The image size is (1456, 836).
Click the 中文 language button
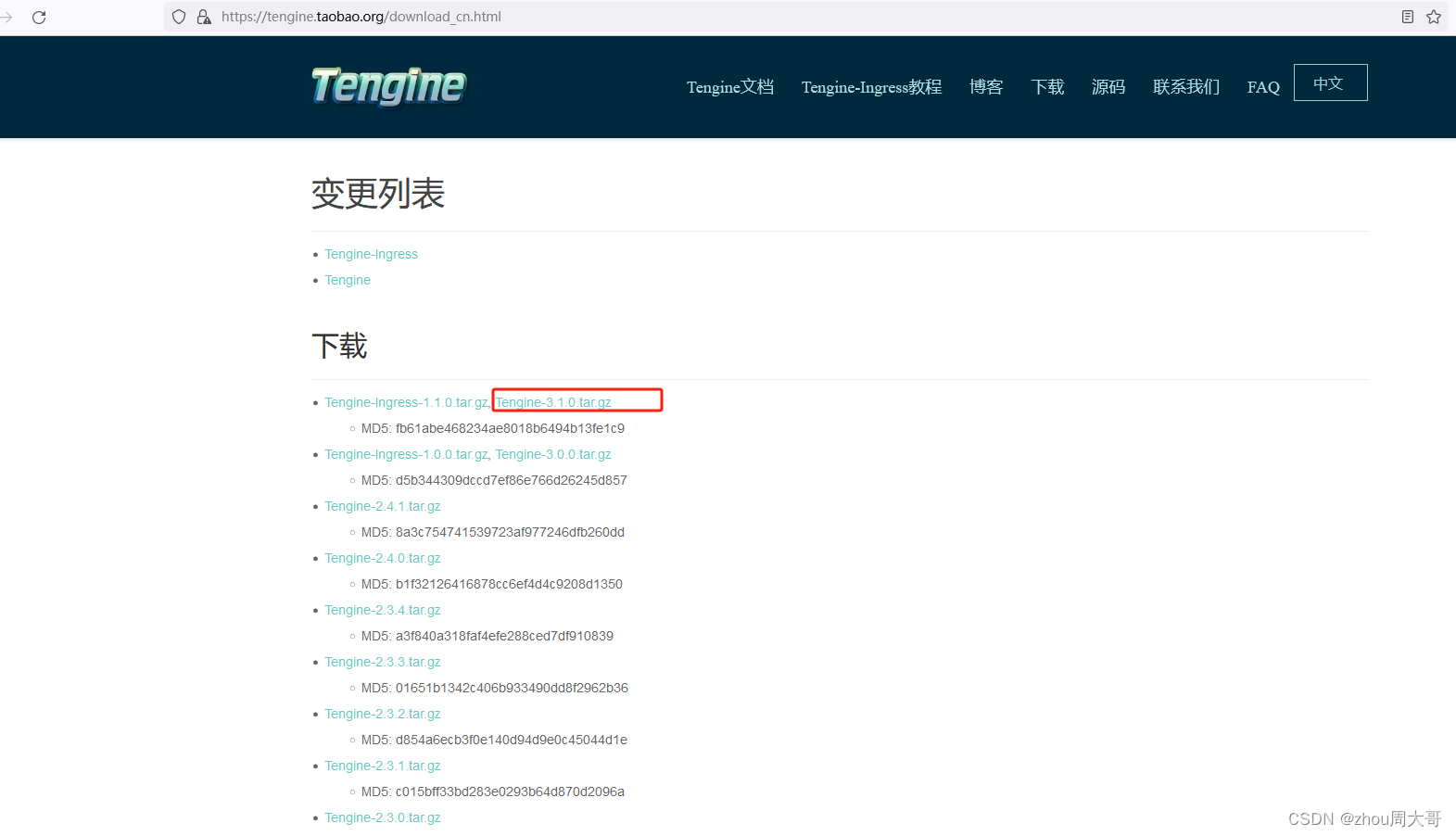1331,82
